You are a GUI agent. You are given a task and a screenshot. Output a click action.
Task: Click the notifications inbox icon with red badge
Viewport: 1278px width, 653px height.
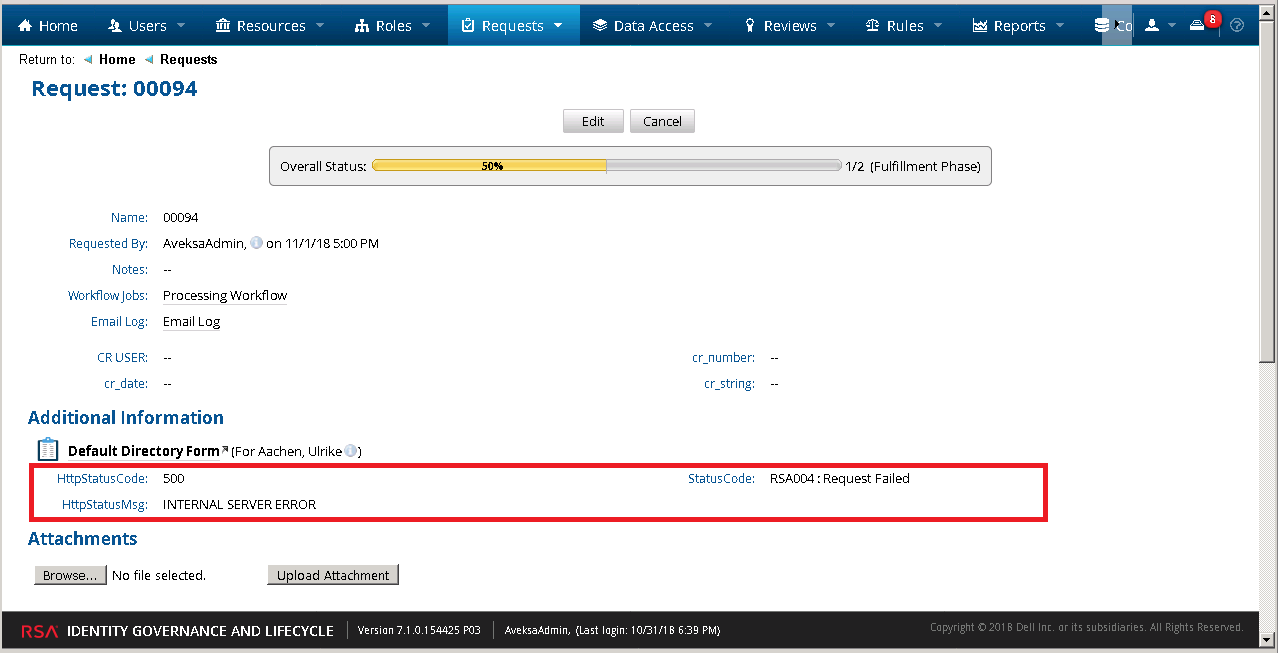(1198, 26)
